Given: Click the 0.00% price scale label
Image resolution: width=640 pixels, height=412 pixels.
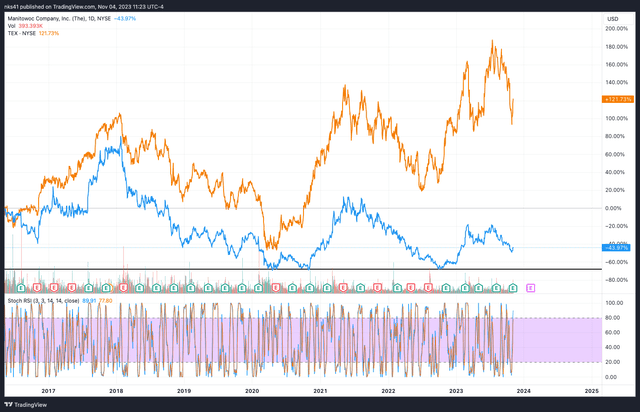Looking at the screenshot, I should tap(616, 208).
